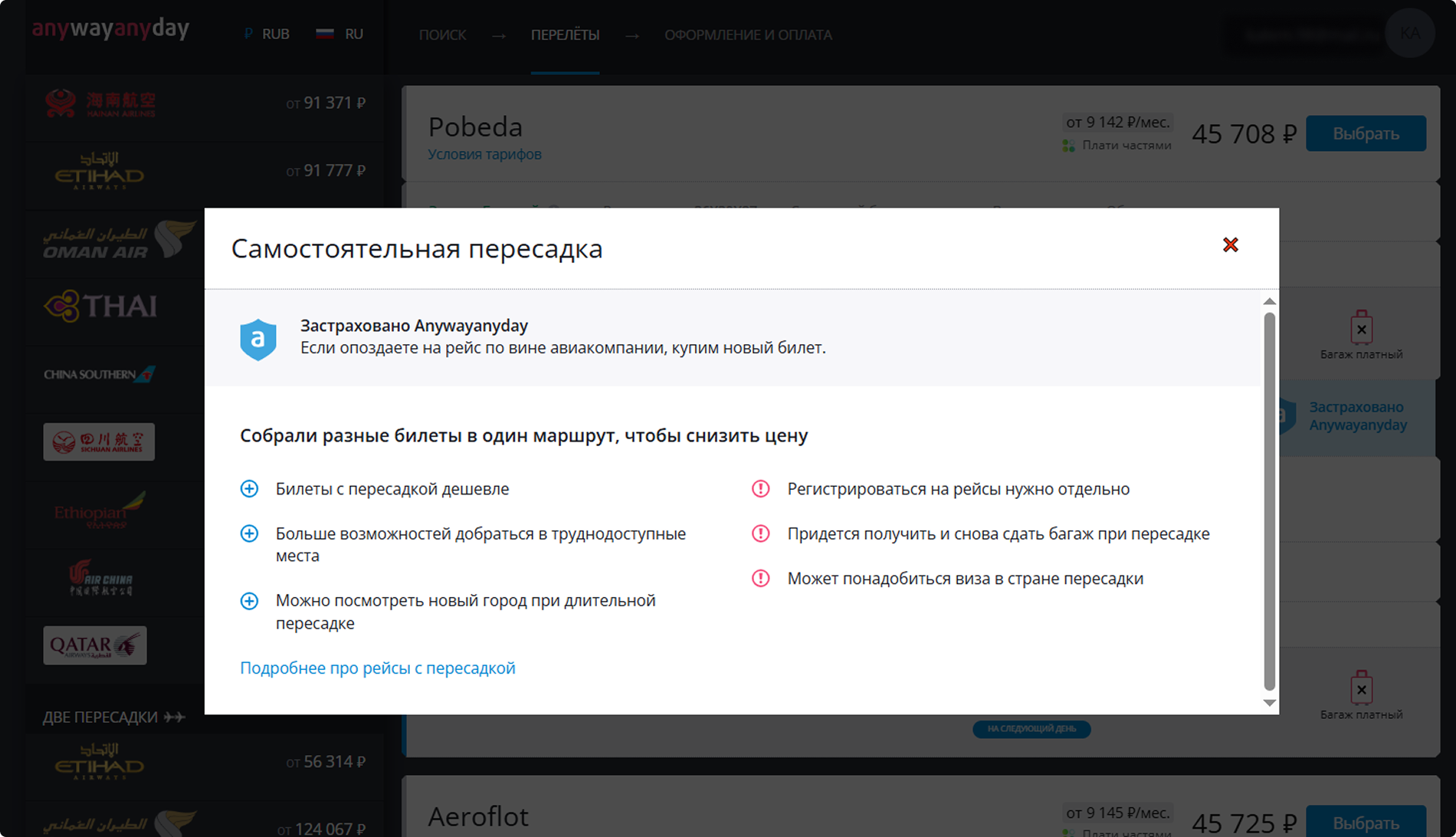Click the Anywayanyday shield insurance icon

pos(258,339)
